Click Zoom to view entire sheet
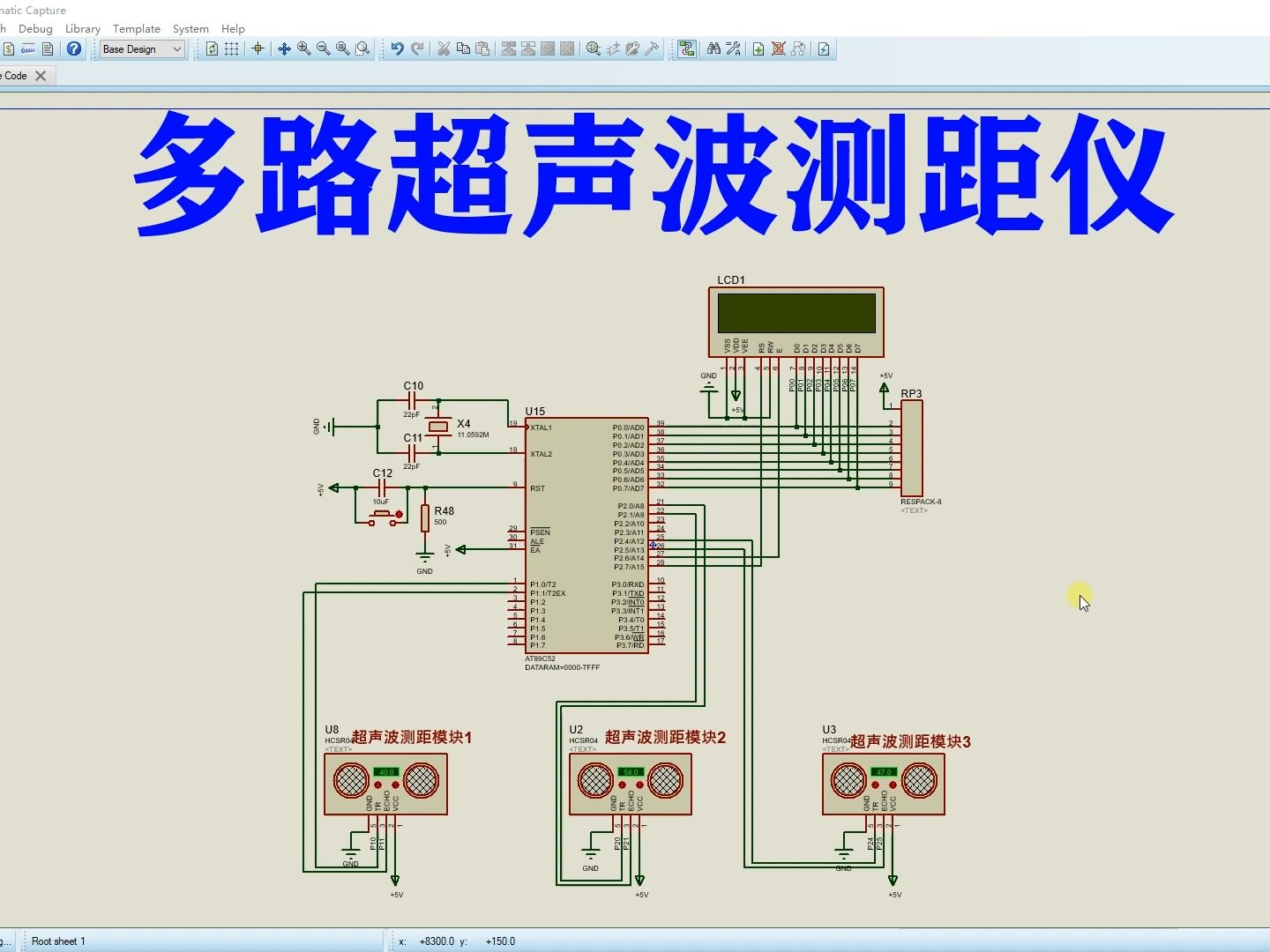The height and width of the screenshot is (952, 1270). (342, 49)
